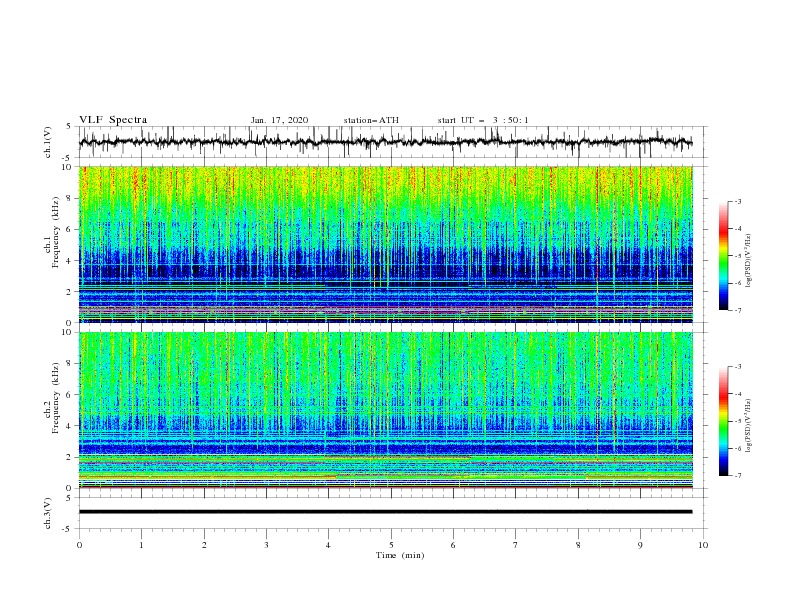Click the time axis tick label '8'
Viewport: 792px width, 612px height.
[x=578, y=545]
